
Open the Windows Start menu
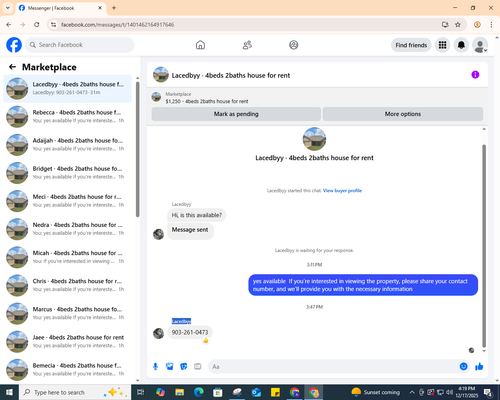[x=9, y=392]
